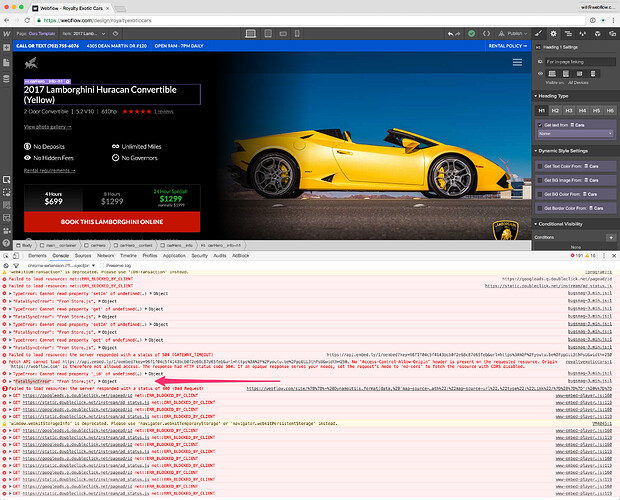Select carHero breadcrumb in element path
This screenshot has width=620, height=500.
(x=95, y=245)
